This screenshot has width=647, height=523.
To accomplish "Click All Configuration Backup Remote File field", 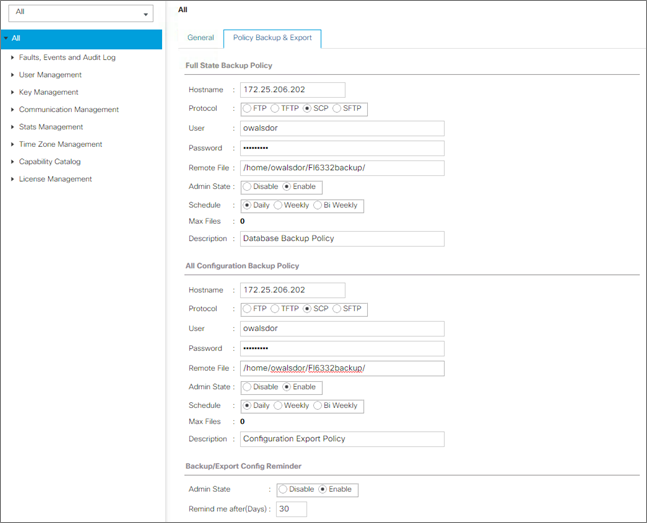I will 342,368.
